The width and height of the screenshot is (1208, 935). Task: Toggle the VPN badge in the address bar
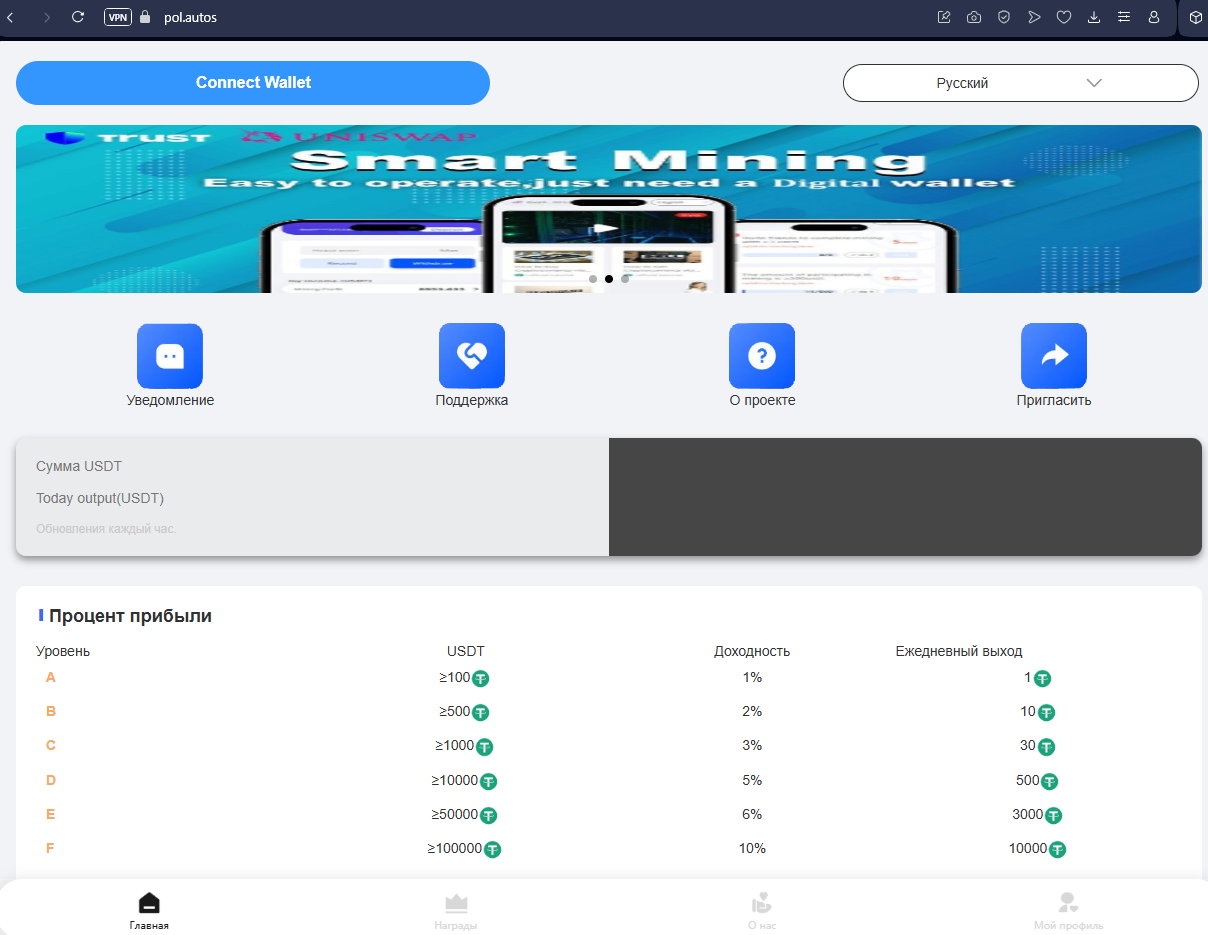[117, 17]
